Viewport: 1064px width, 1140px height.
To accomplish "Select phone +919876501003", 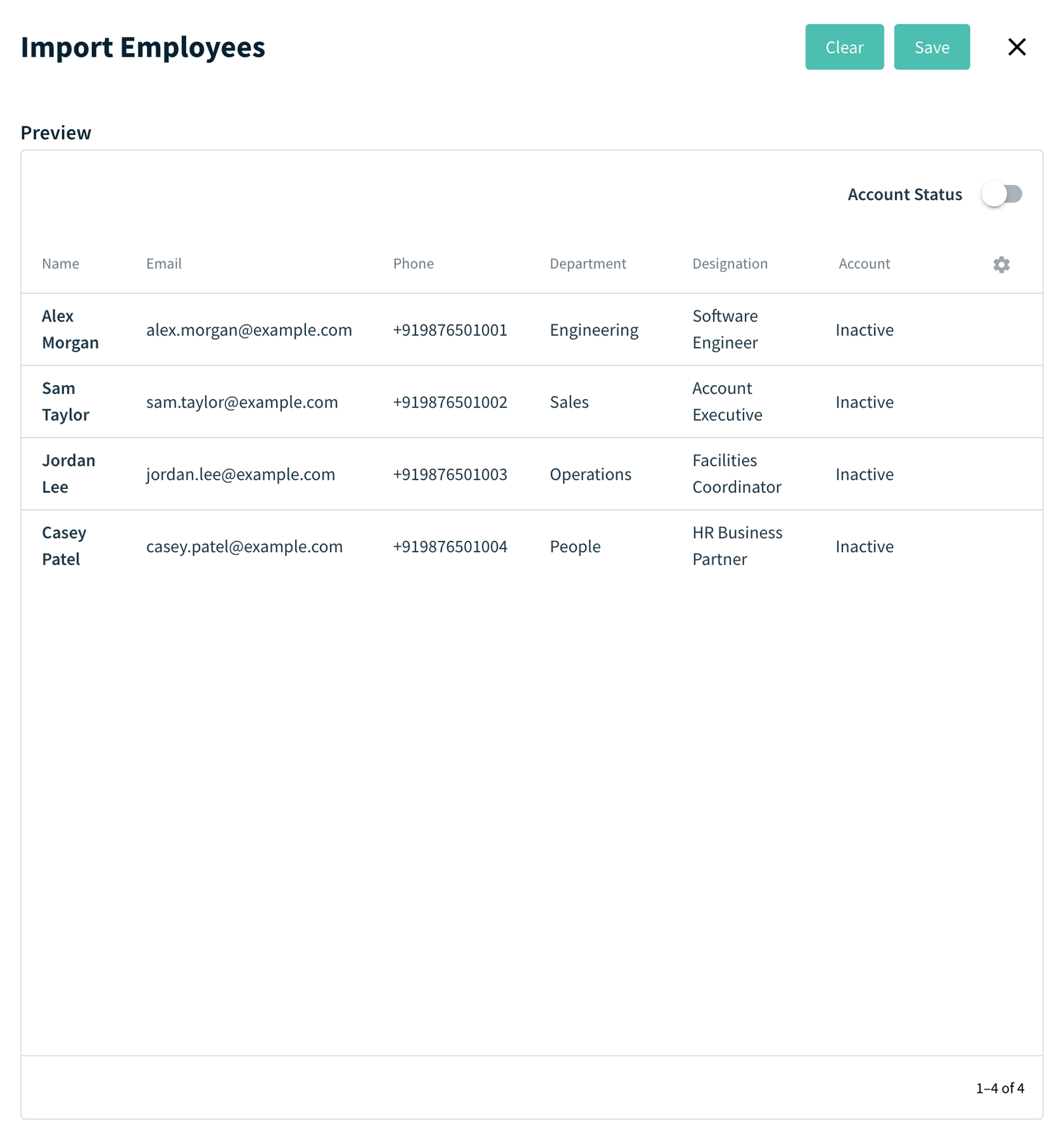I will (450, 474).
